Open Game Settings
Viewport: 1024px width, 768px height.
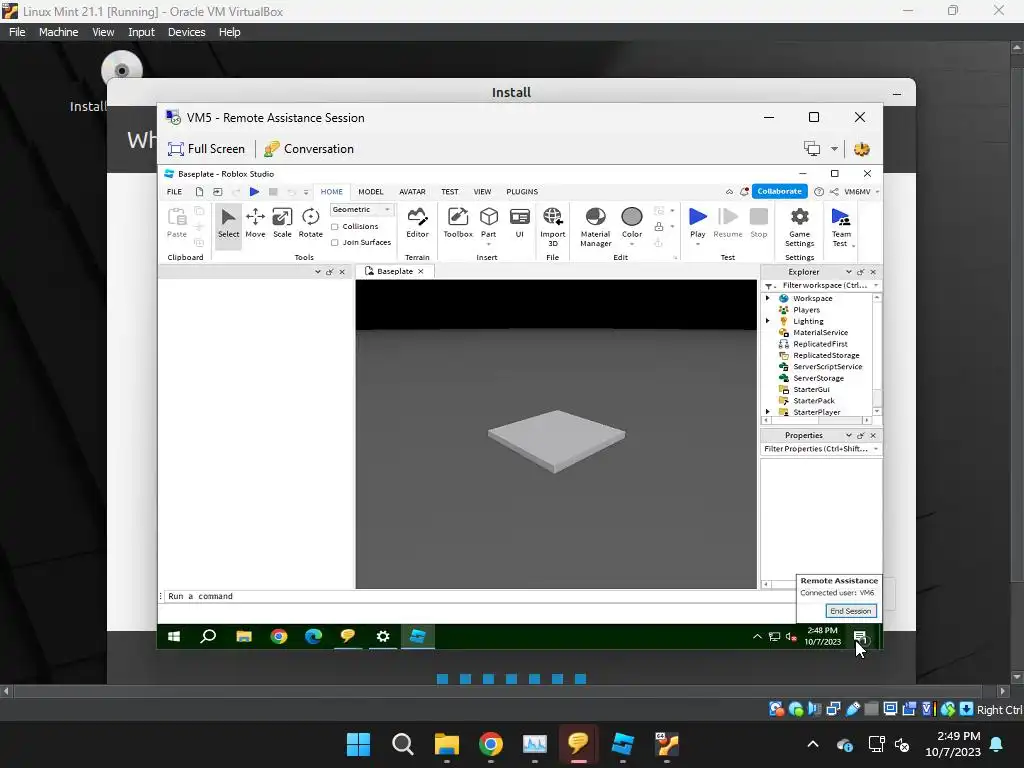[x=799, y=227]
